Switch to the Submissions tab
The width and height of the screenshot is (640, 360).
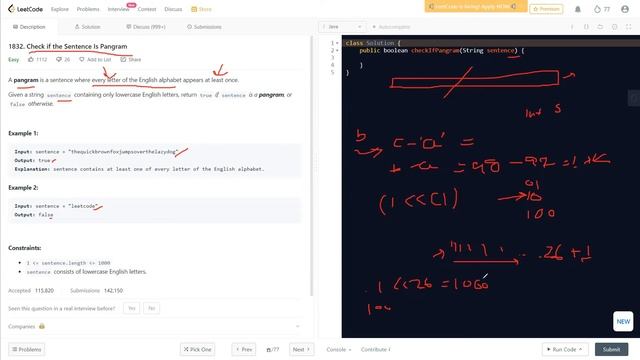pos(204,27)
